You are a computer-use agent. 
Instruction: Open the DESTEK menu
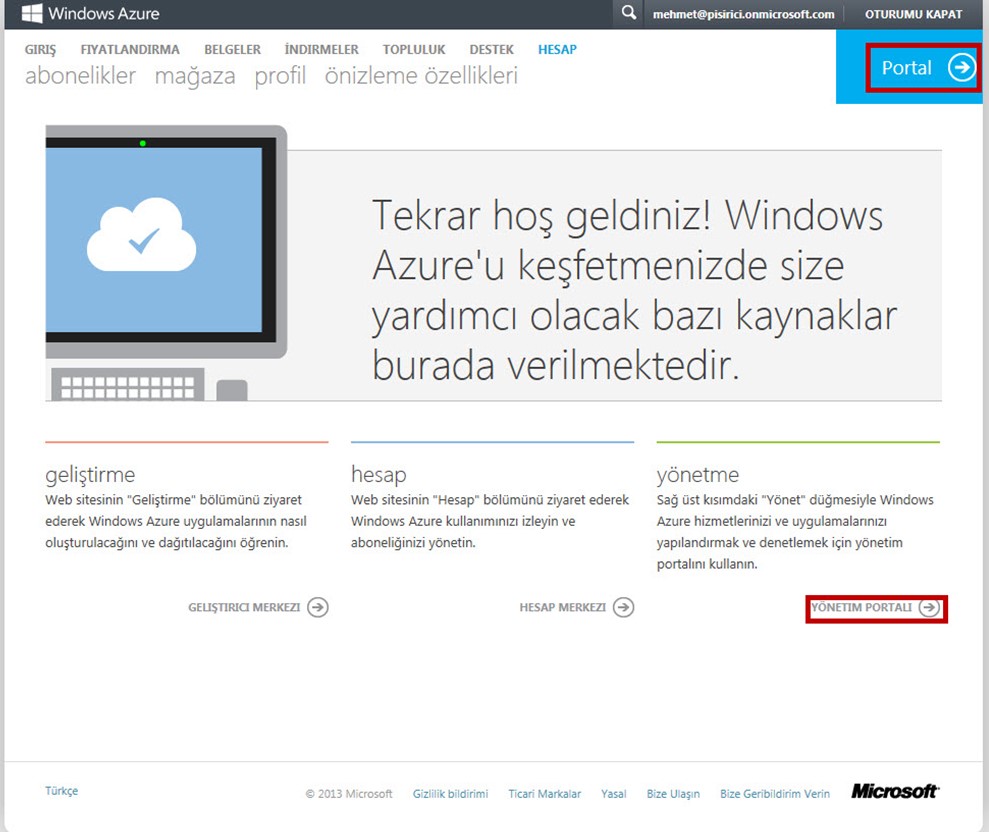click(491, 49)
